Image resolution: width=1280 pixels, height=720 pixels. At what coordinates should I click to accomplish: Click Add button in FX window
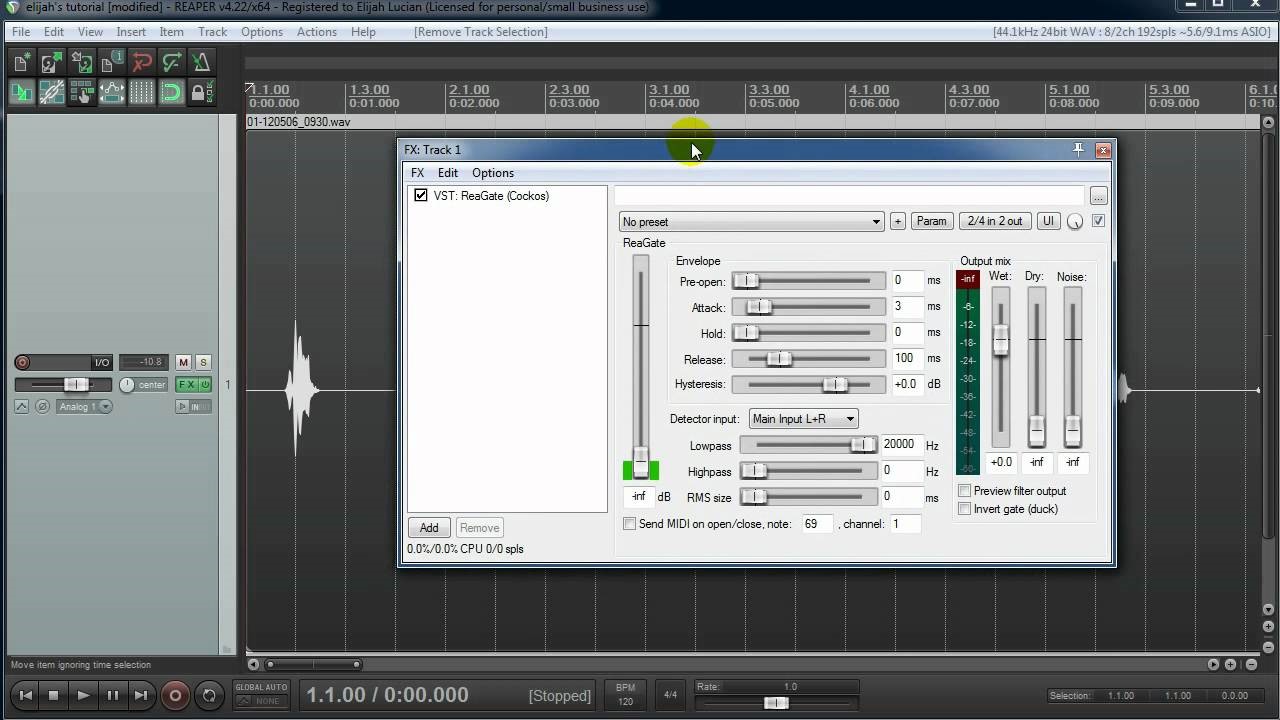[x=429, y=528]
